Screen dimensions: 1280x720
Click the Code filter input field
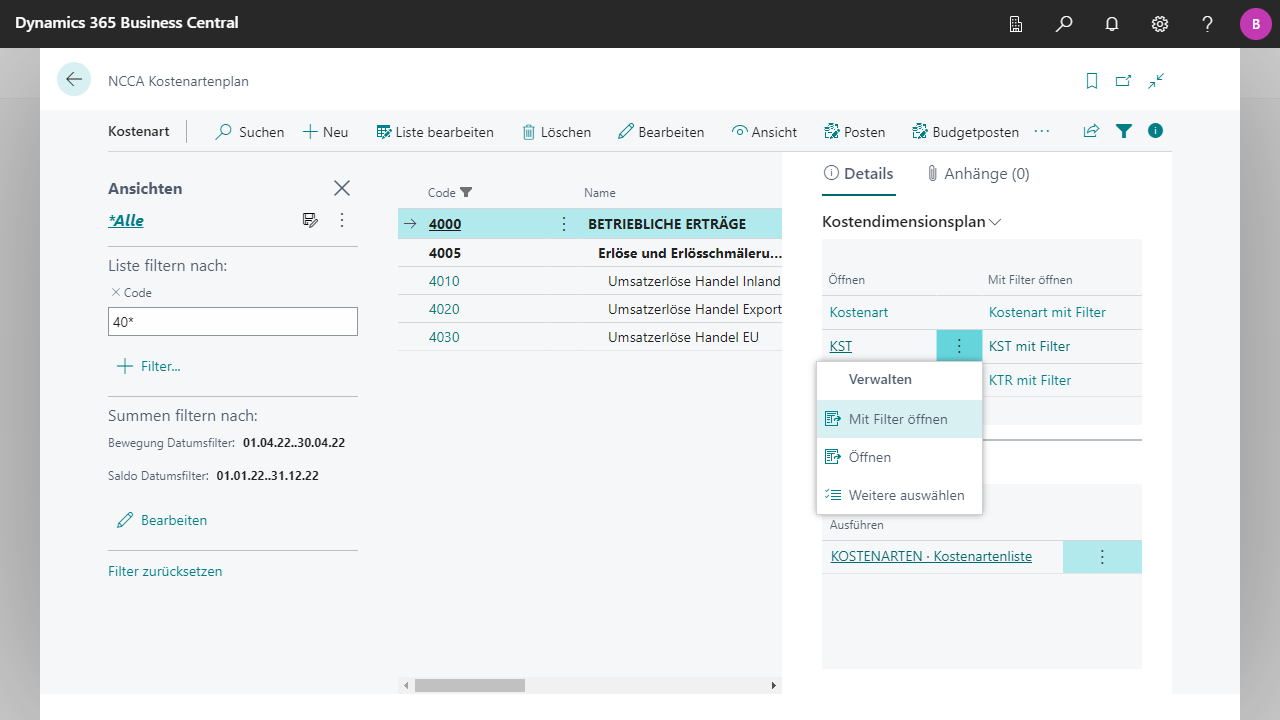(x=232, y=321)
